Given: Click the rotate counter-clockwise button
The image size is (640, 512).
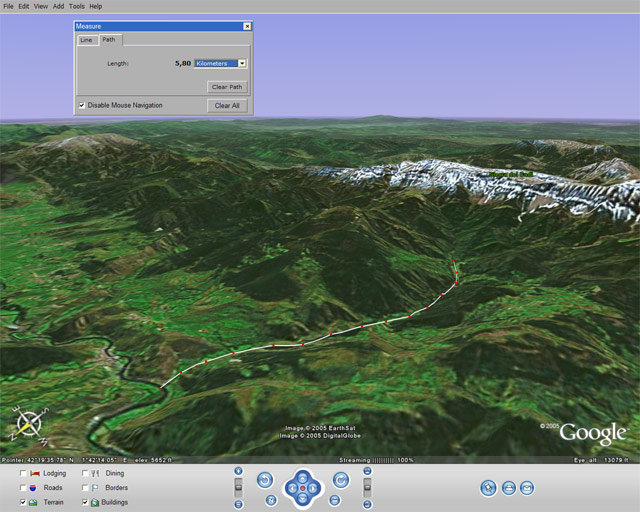Looking at the screenshot, I should (265, 481).
